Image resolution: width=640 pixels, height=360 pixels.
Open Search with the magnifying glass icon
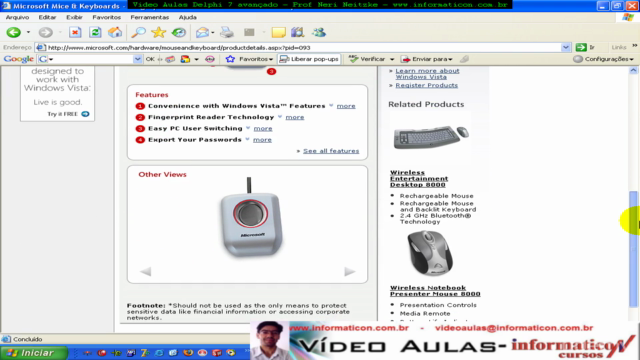(x=138, y=32)
